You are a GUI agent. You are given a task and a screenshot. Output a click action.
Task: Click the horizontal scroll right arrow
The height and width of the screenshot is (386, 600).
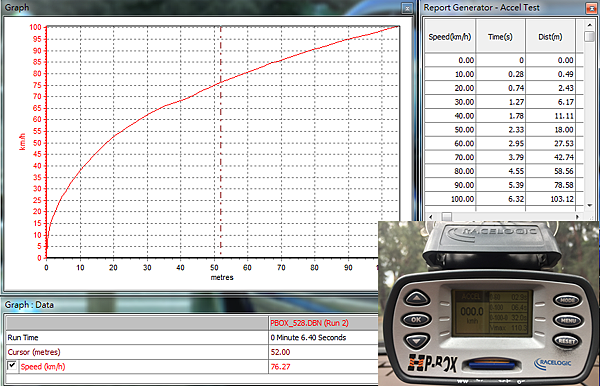coord(577,217)
